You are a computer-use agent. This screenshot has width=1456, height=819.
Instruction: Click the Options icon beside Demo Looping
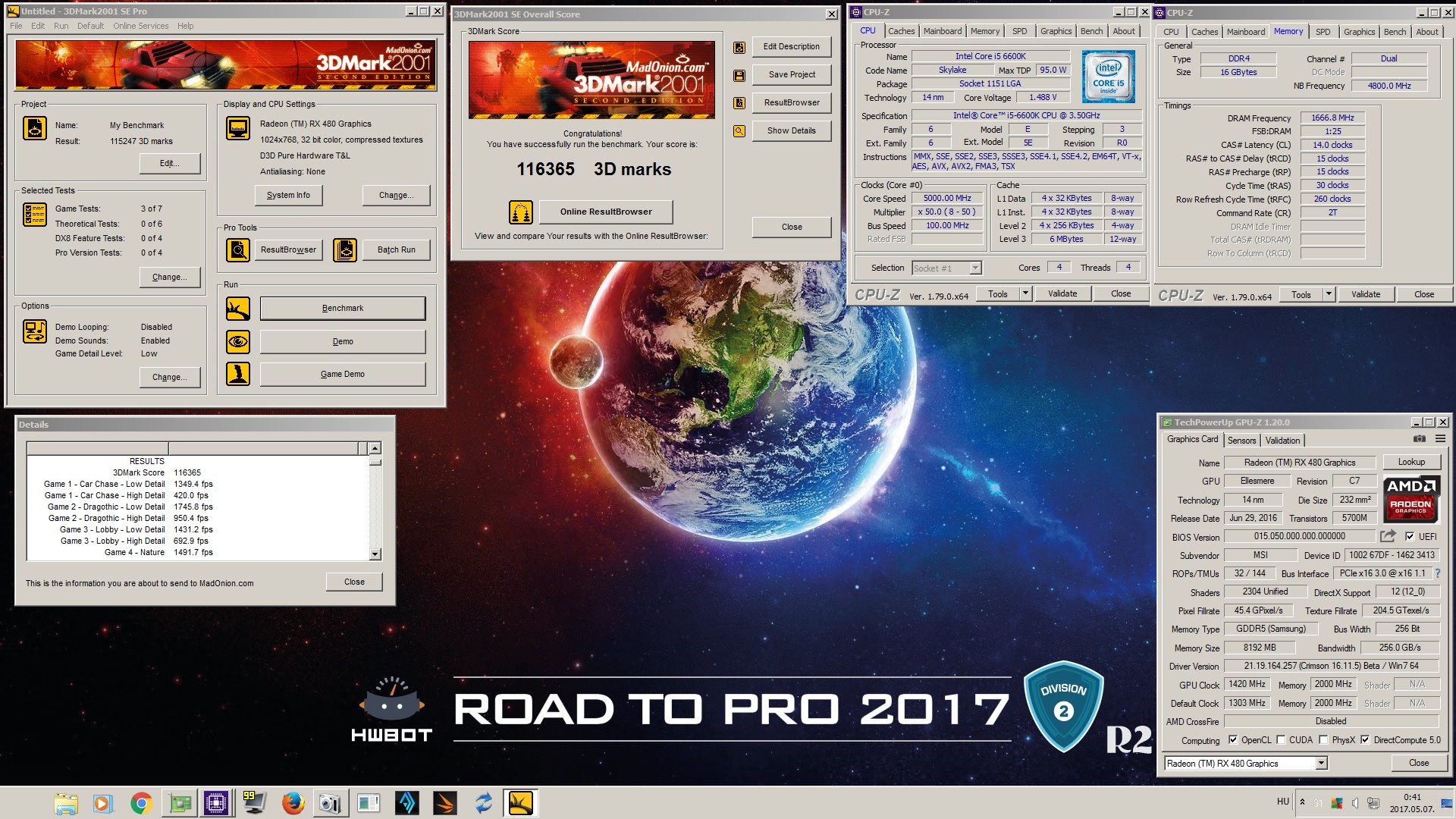click(x=35, y=331)
